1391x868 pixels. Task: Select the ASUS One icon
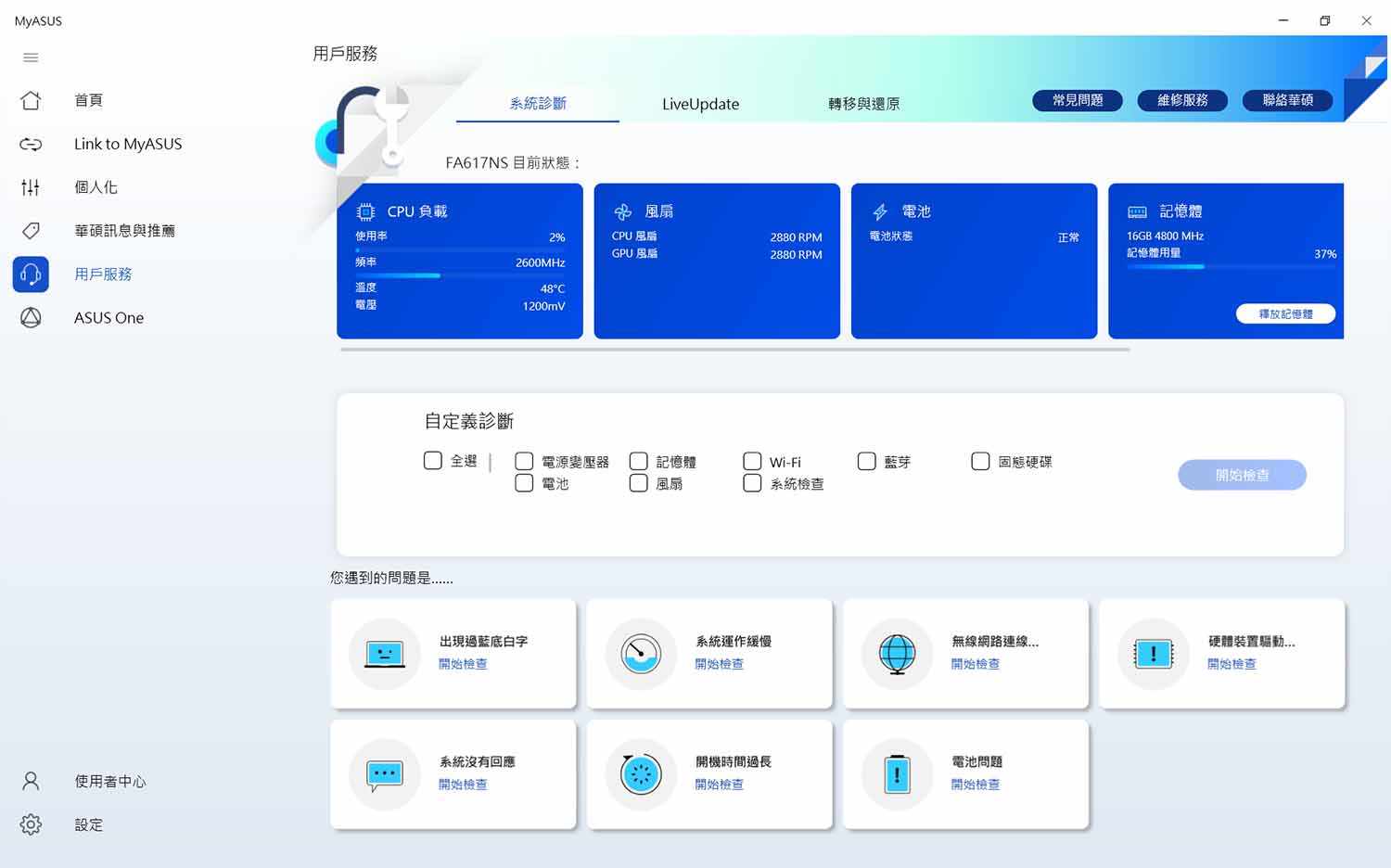point(31,318)
